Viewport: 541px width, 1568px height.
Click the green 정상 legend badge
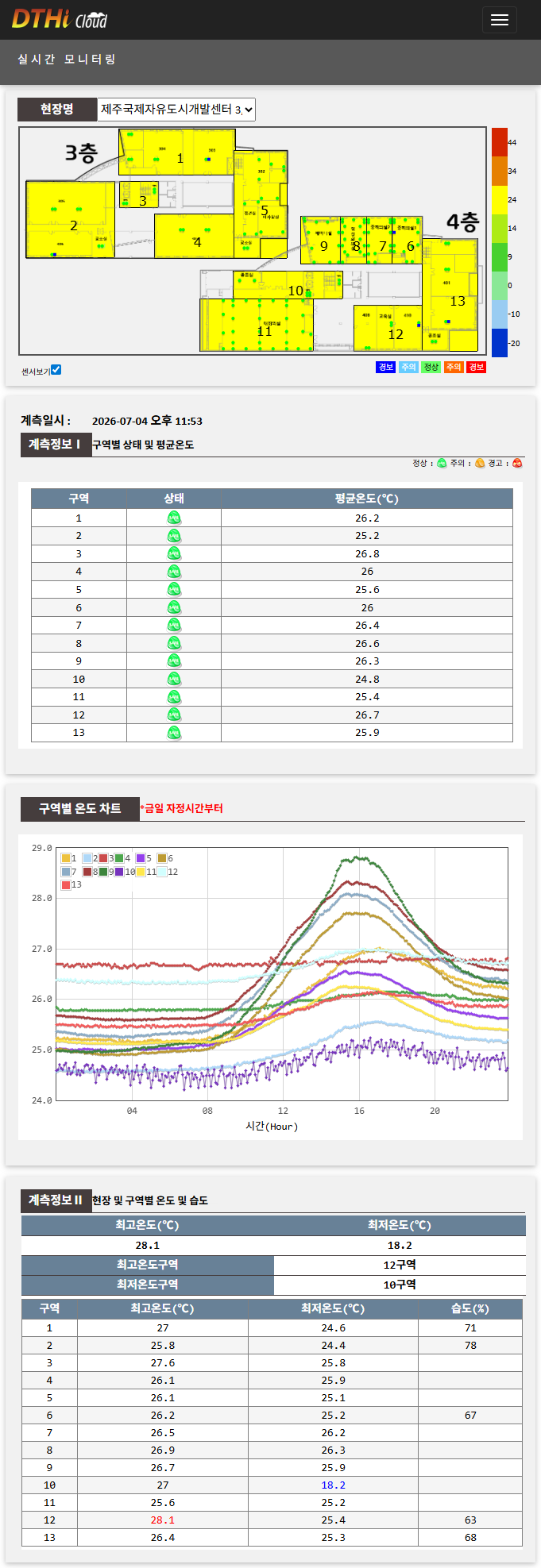click(x=431, y=367)
